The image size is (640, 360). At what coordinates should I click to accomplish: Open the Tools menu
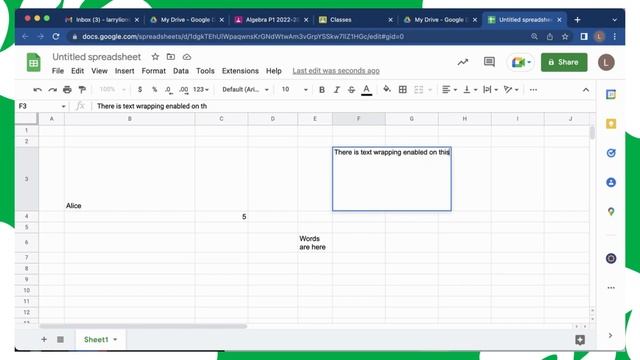[x=205, y=71]
